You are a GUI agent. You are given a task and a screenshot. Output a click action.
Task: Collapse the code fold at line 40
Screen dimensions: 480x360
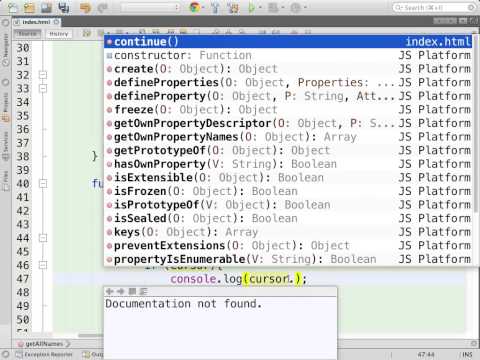pos(43,184)
